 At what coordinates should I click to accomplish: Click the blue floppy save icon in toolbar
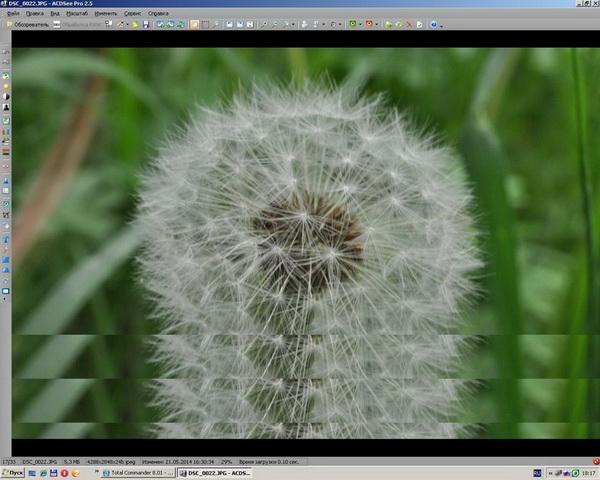[146, 24]
